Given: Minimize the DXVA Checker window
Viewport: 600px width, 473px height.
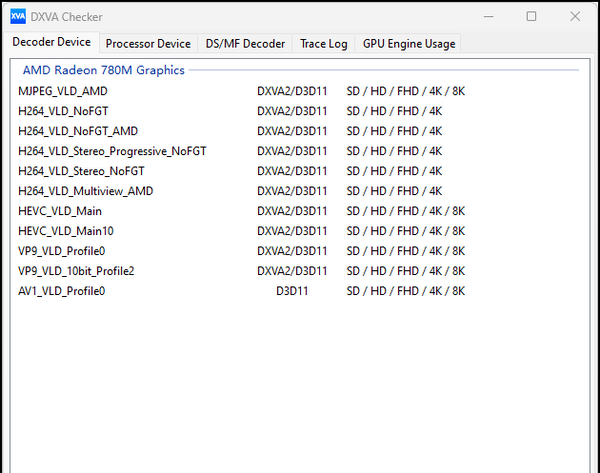Looking at the screenshot, I should (x=486, y=17).
